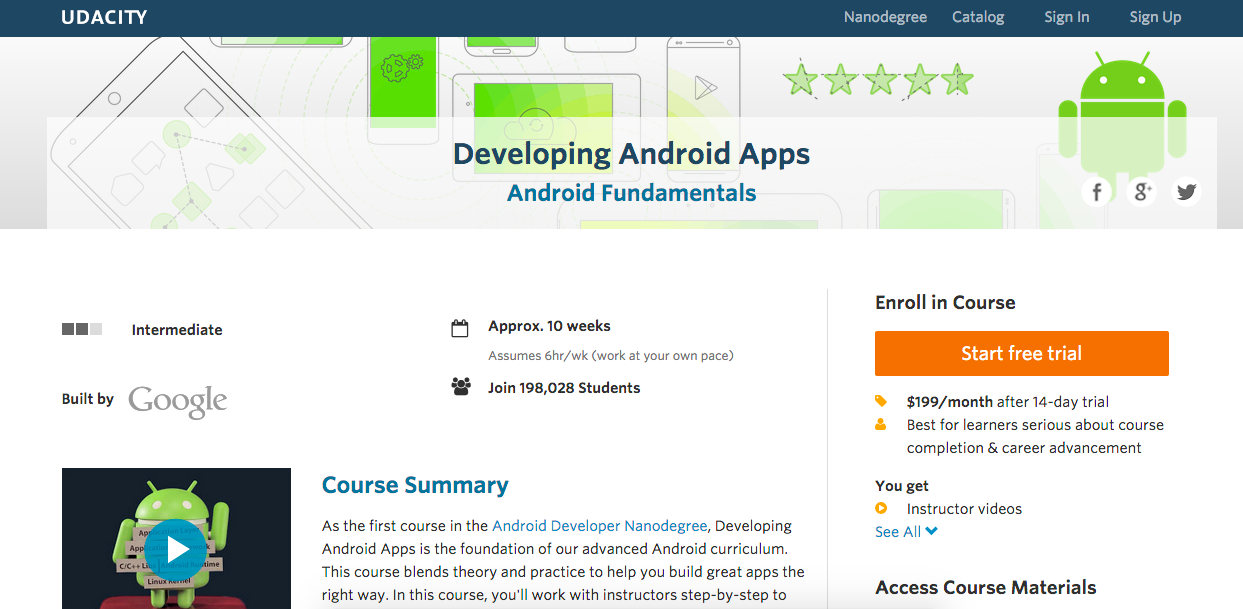Select the Sign Up link
This screenshot has height=609, width=1243.
tap(1155, 17)
